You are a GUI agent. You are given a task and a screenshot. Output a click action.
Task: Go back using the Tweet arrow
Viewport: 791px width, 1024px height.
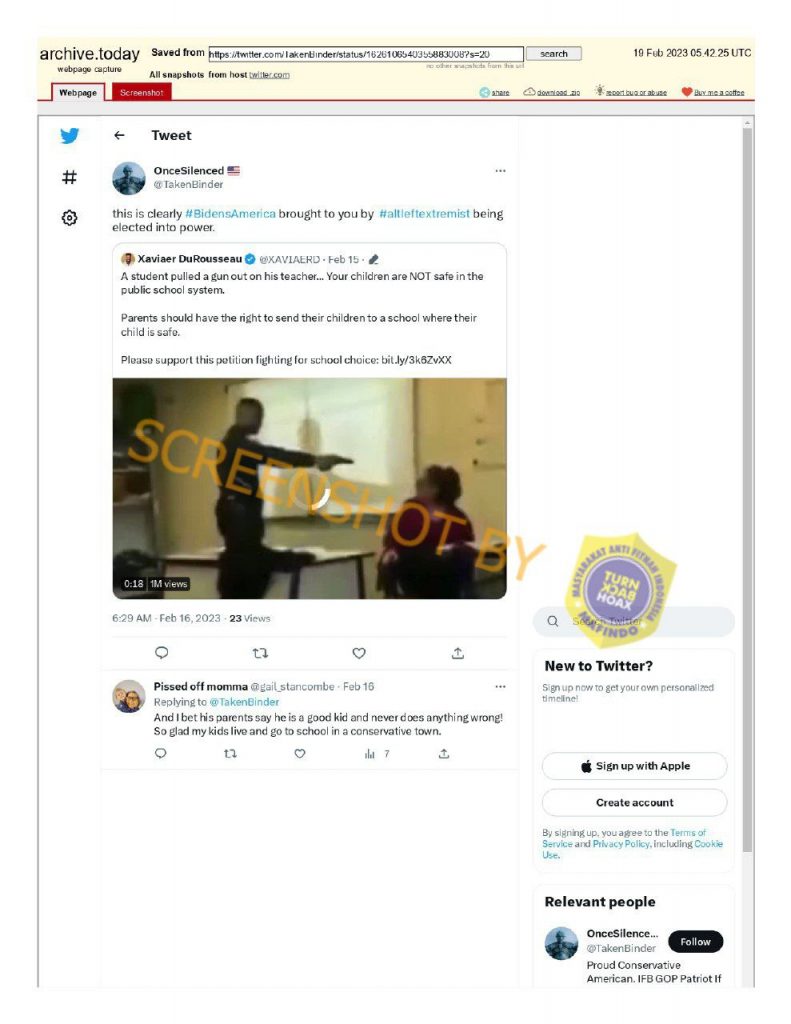point(119,135)
